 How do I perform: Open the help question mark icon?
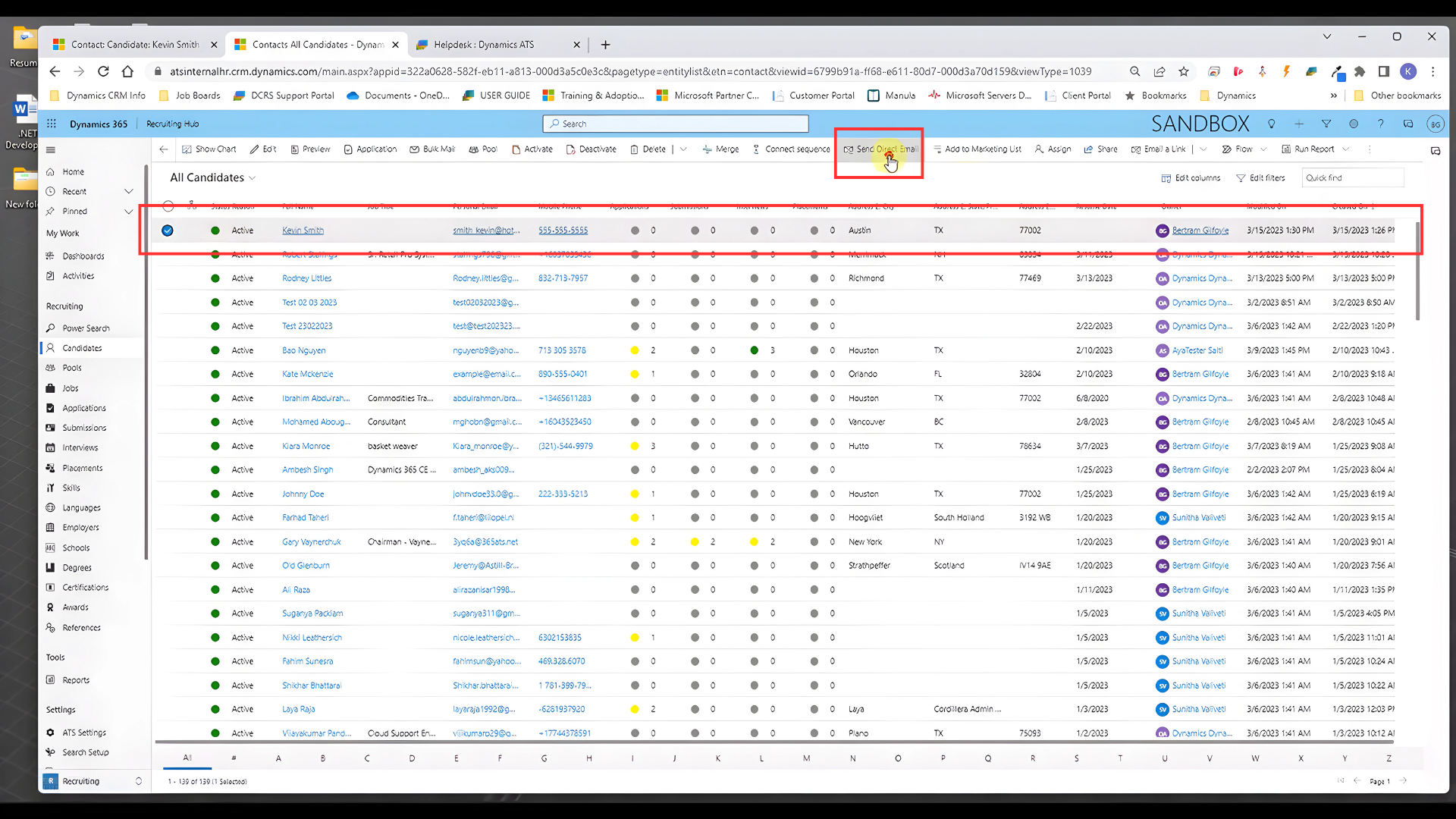[1381, 124]
